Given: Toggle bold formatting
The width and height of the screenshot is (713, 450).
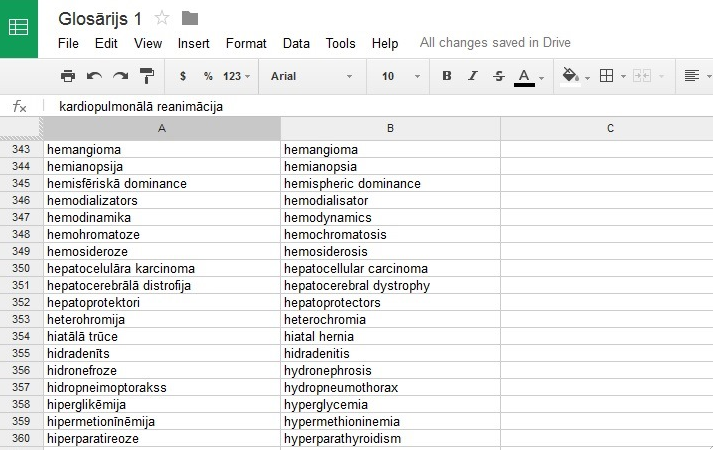Looking at the screenshot, I should [446, 76].
